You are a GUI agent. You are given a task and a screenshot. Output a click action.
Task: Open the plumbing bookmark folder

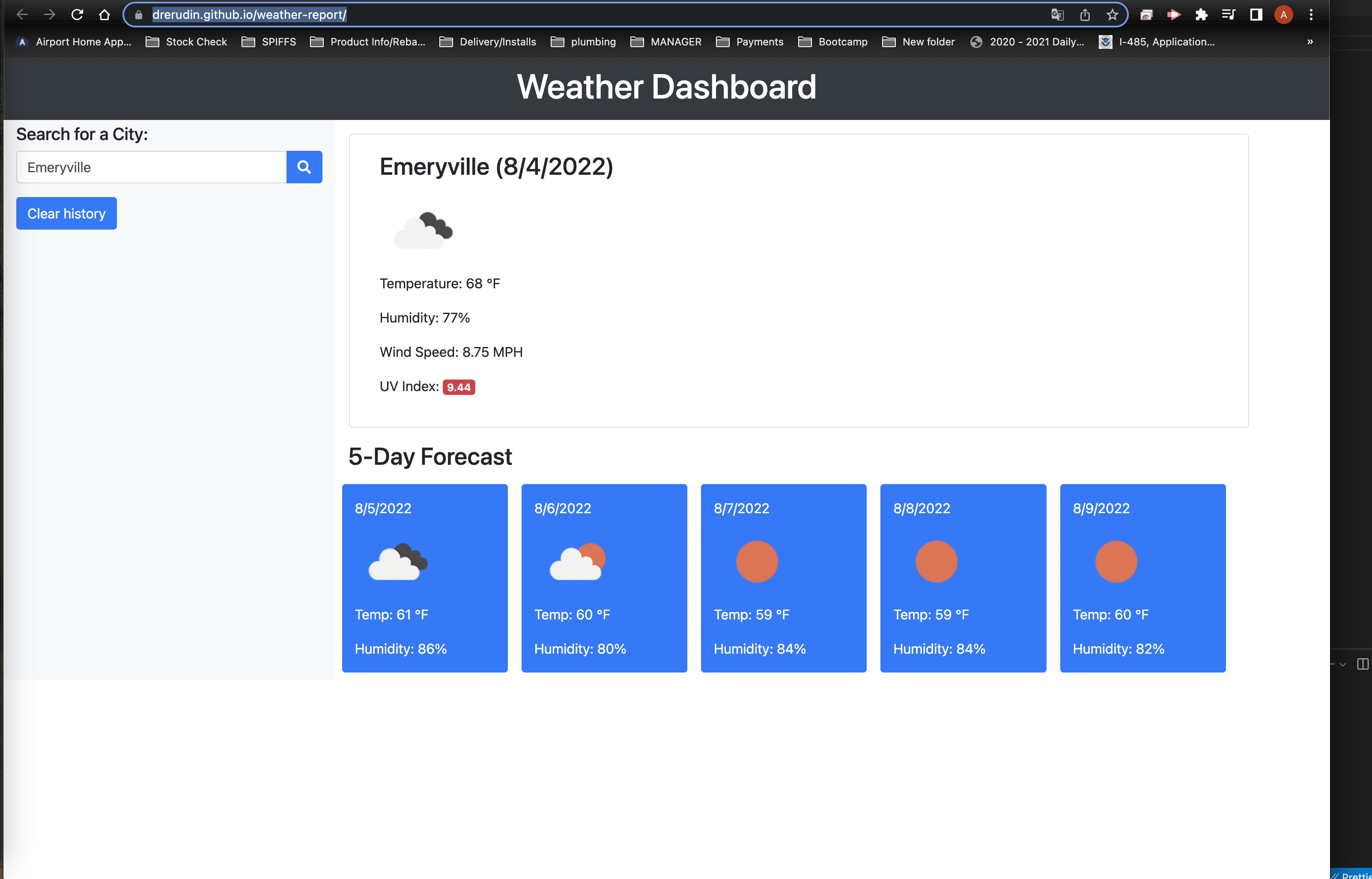click(583, 42)
